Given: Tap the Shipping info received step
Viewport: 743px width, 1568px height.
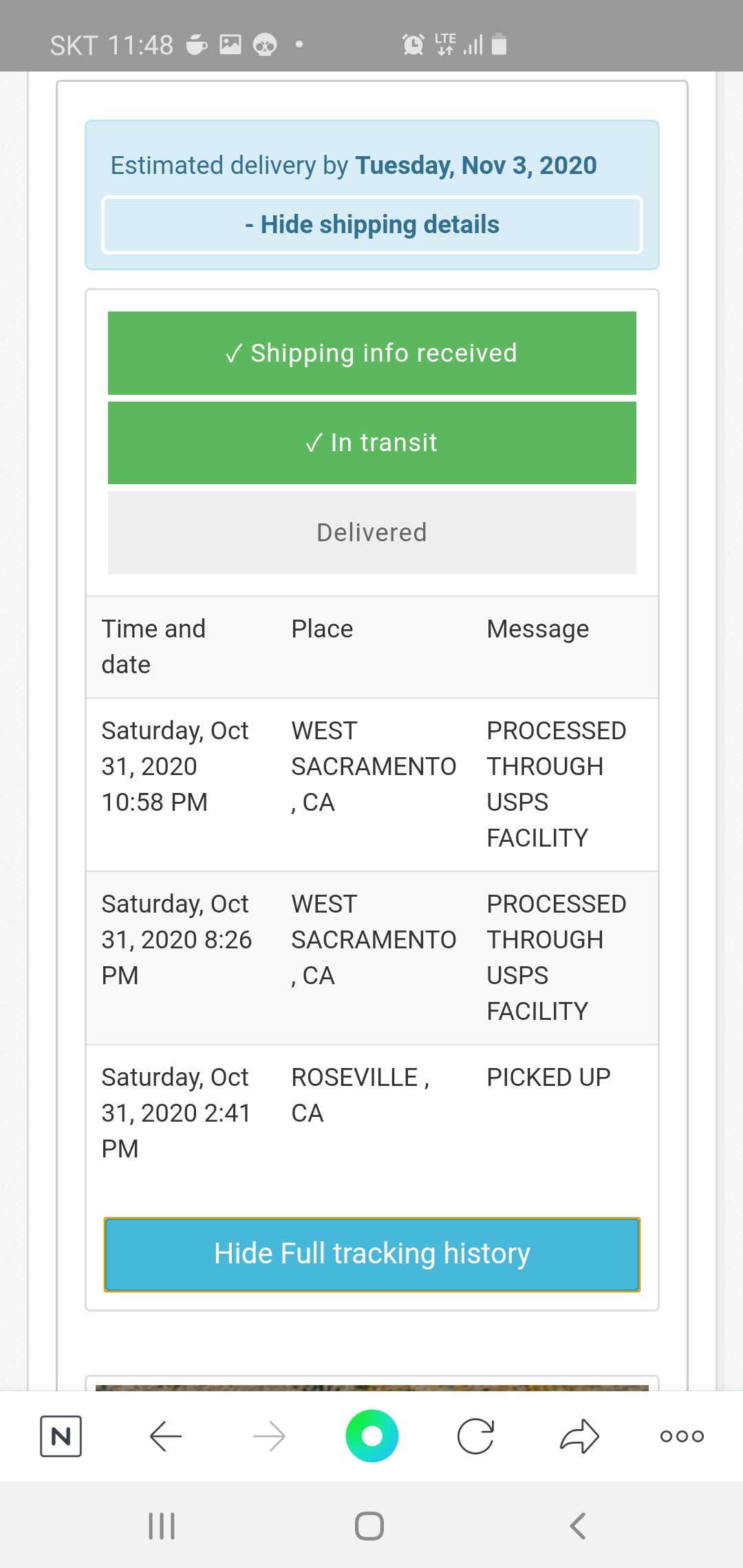Looking at the screenshot, I should [x=371, y=353].
